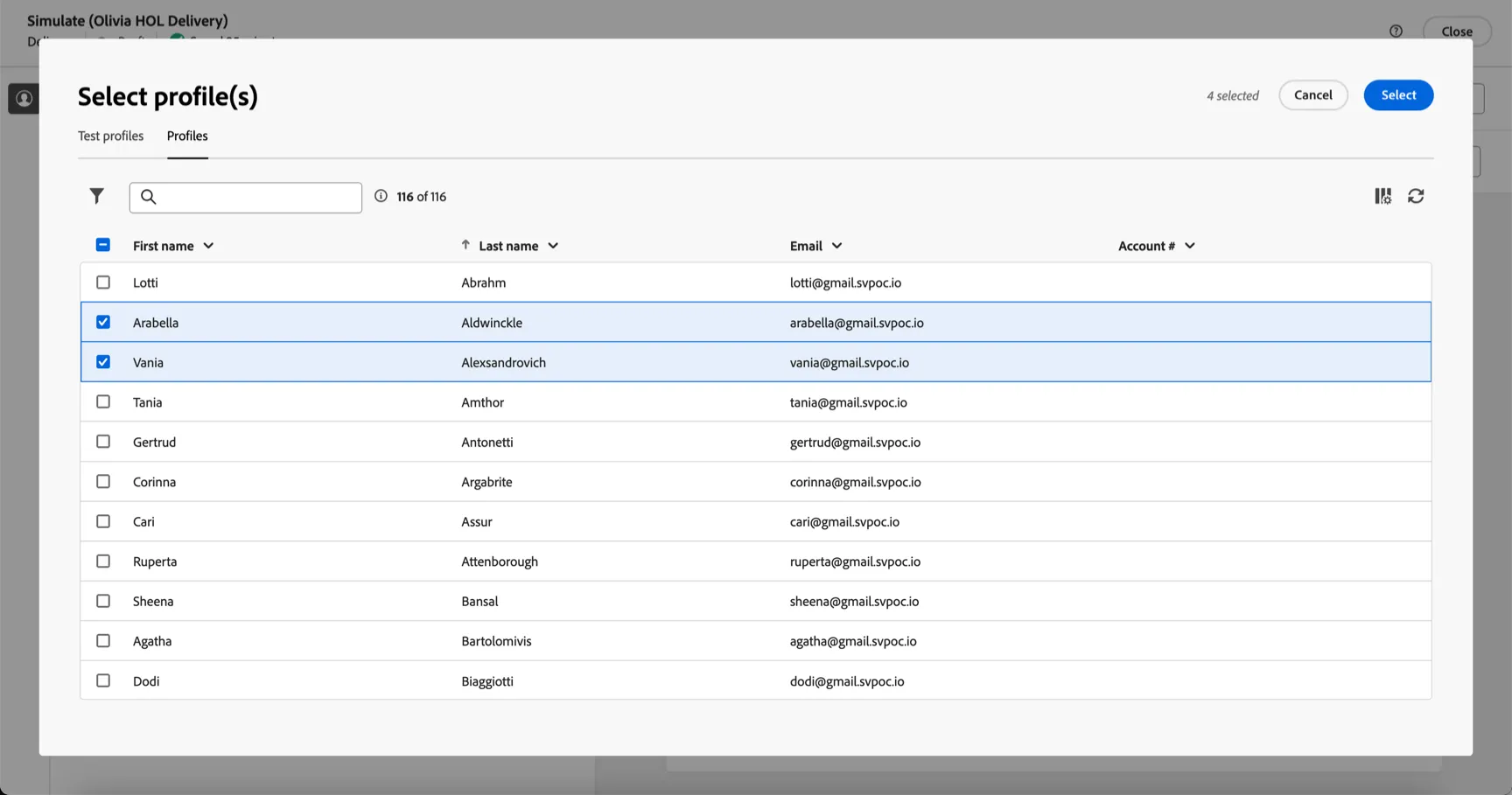
Task: Uncheck the Vania Alexsandrovich checkbox
Action: click(x=103, y=361)
